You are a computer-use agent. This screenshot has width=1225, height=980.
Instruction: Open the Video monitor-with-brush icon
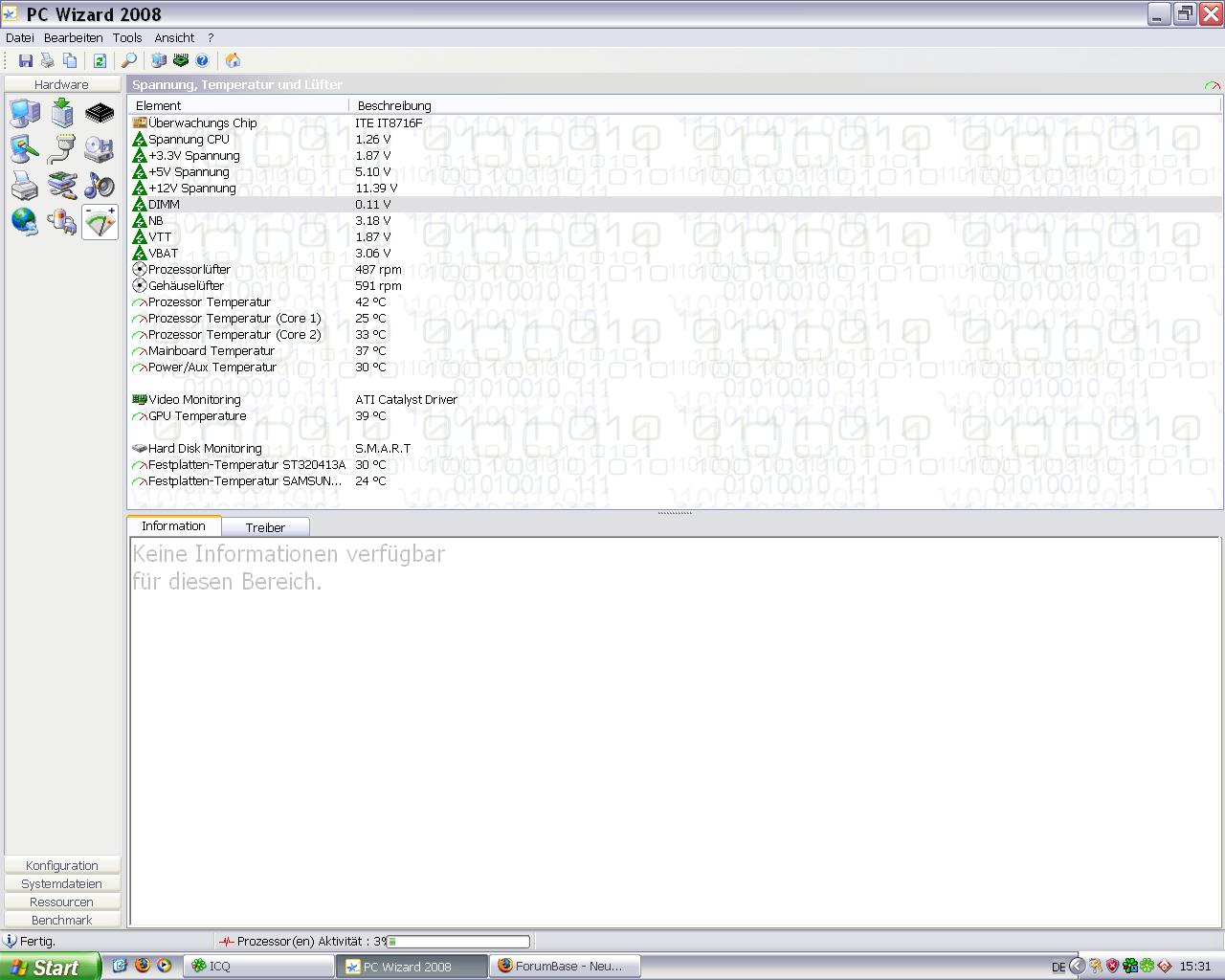tap(25, 148)
